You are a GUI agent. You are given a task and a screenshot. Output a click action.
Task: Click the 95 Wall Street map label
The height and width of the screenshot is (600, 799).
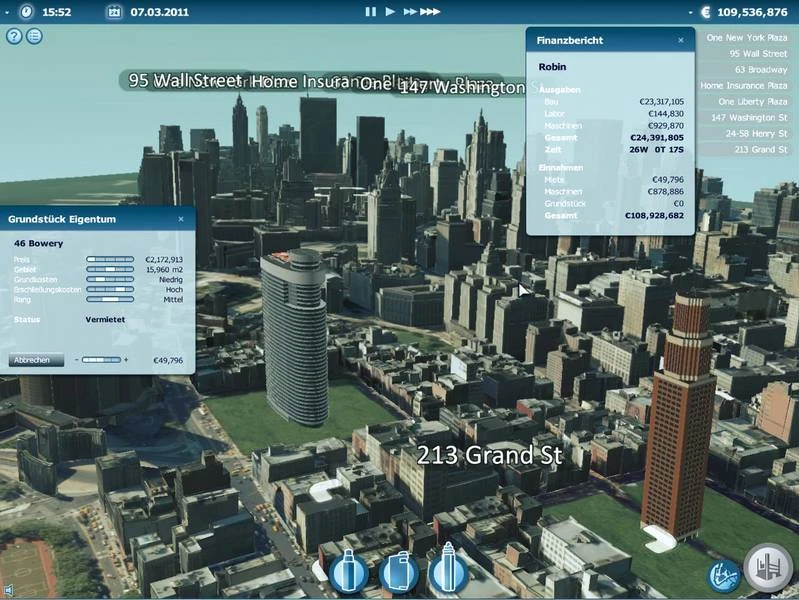click(x=184, y=80)
